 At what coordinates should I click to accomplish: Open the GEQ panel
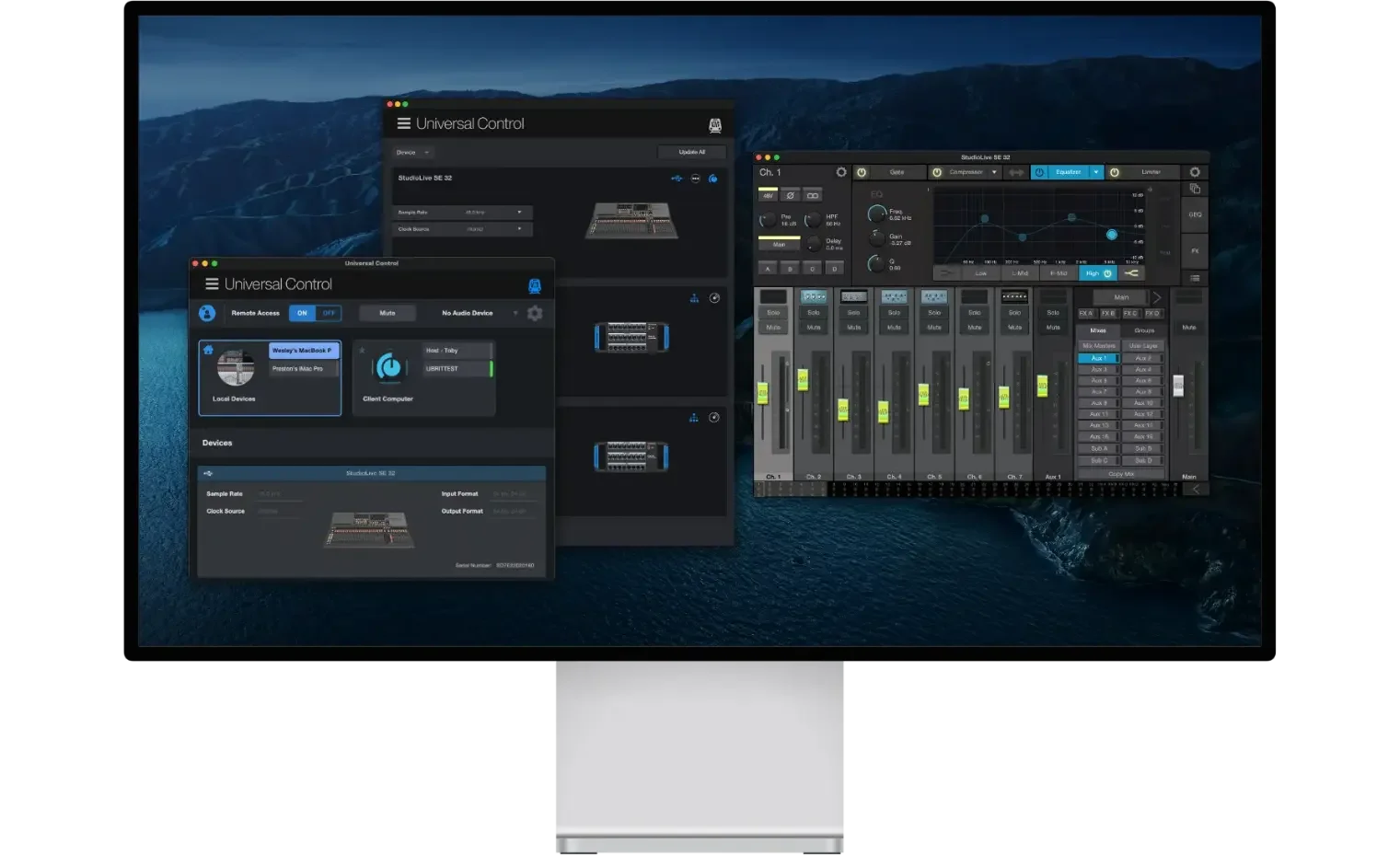coord(1195,214)
